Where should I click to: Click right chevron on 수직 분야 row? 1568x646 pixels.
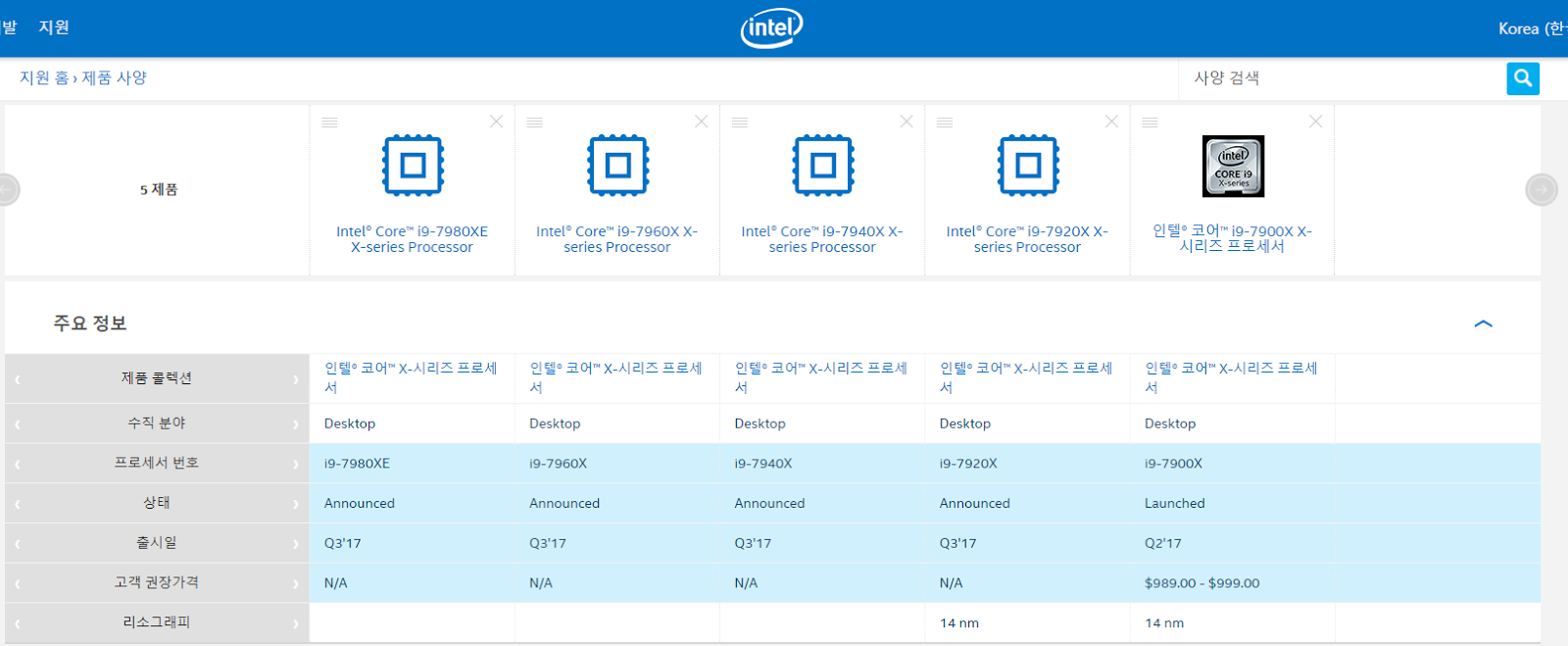click(x=294, y=424)
